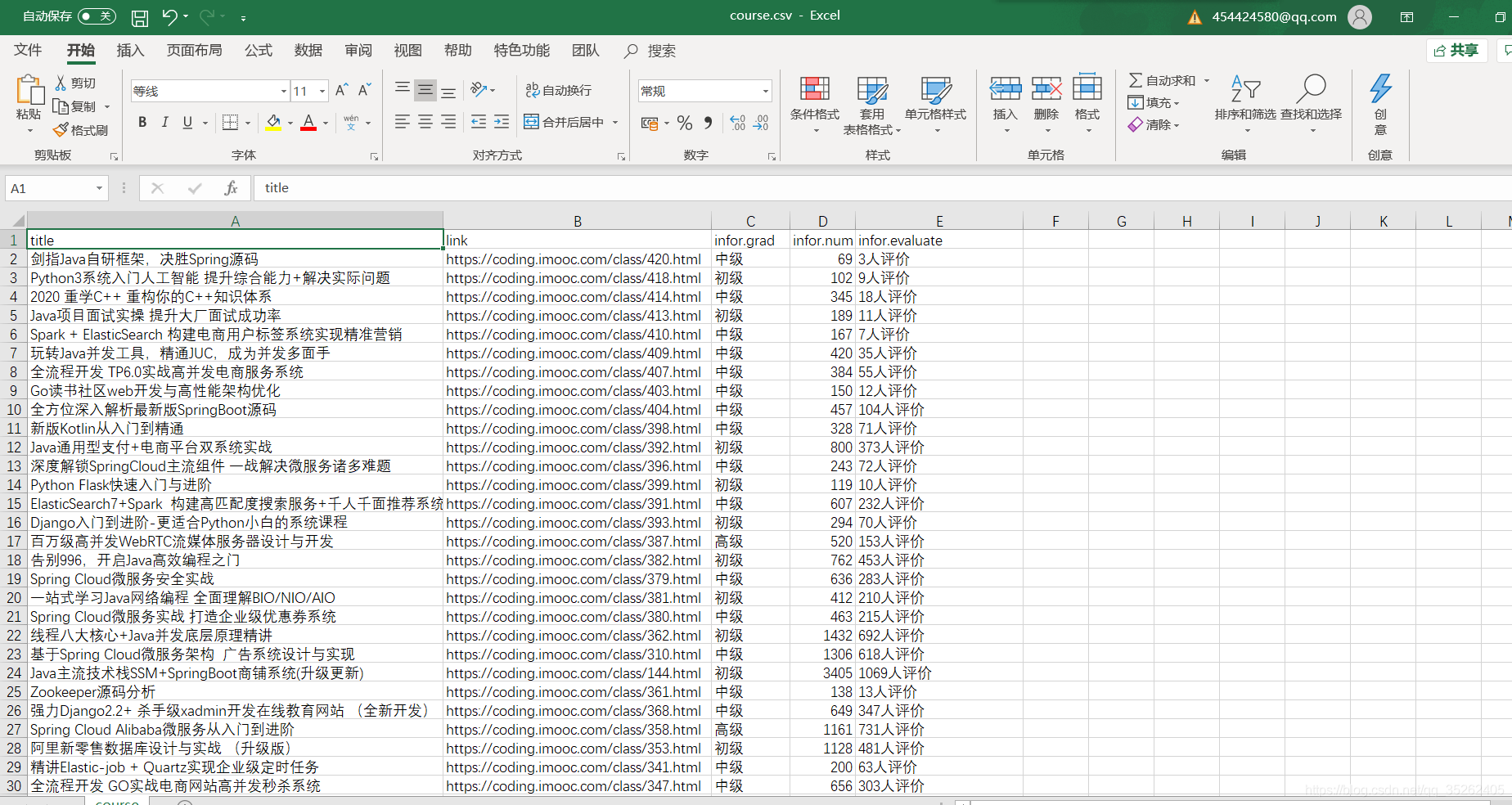This screenshot has width=1512, height=805.
Task: Decrease font size with smaller A icon
Action: (x=364, y=90)
